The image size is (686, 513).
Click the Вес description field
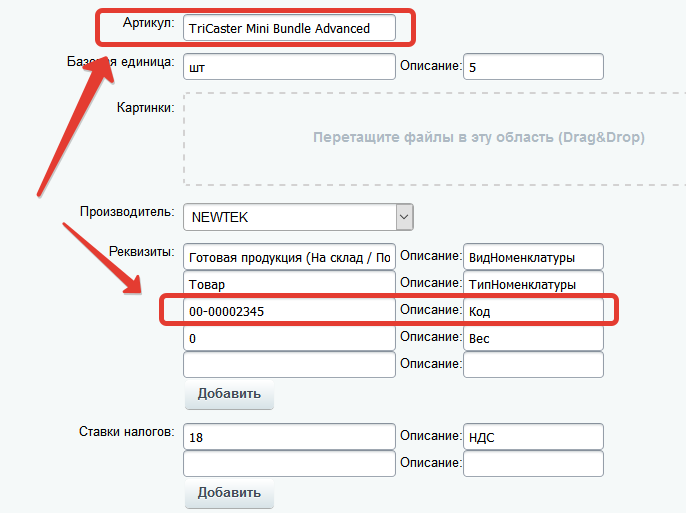pos(534,338)
